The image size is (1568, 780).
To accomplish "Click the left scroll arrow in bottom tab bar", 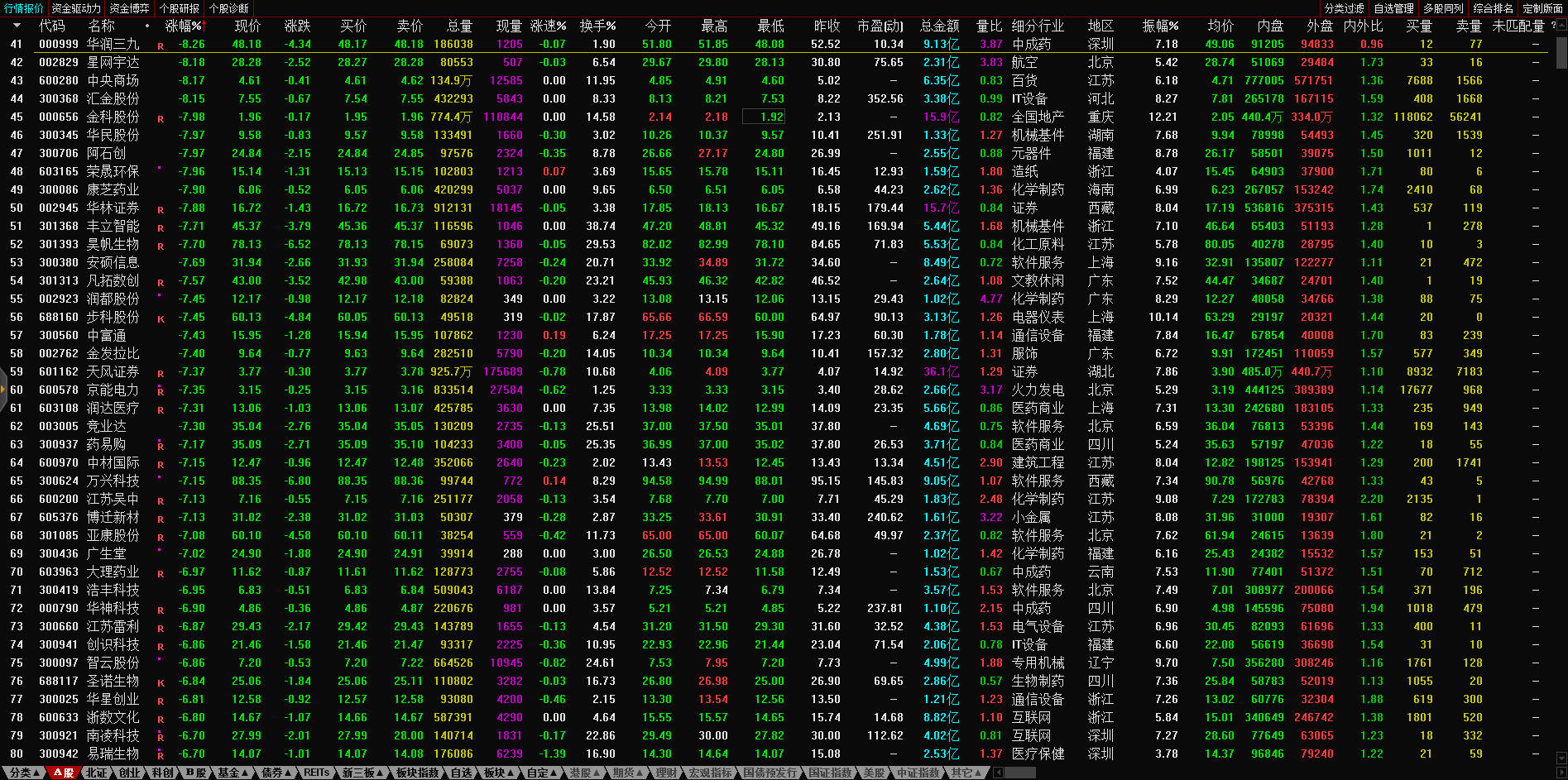I will pos(998,773).
